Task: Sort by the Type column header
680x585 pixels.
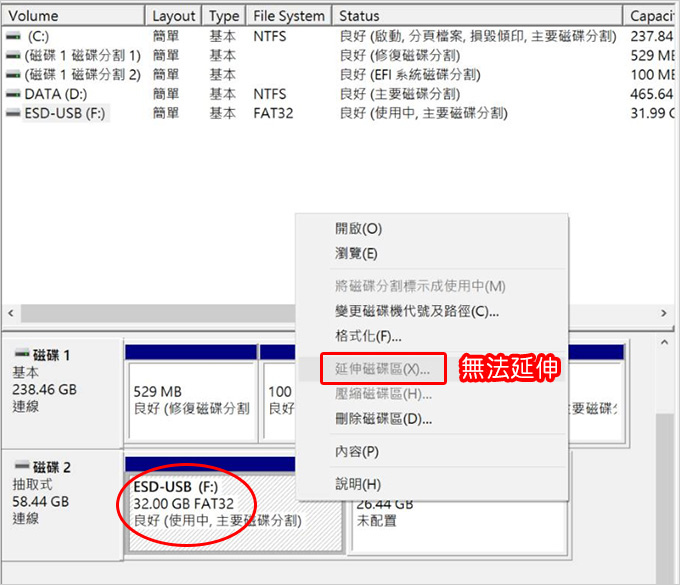Action: click(x=224, y=16)
